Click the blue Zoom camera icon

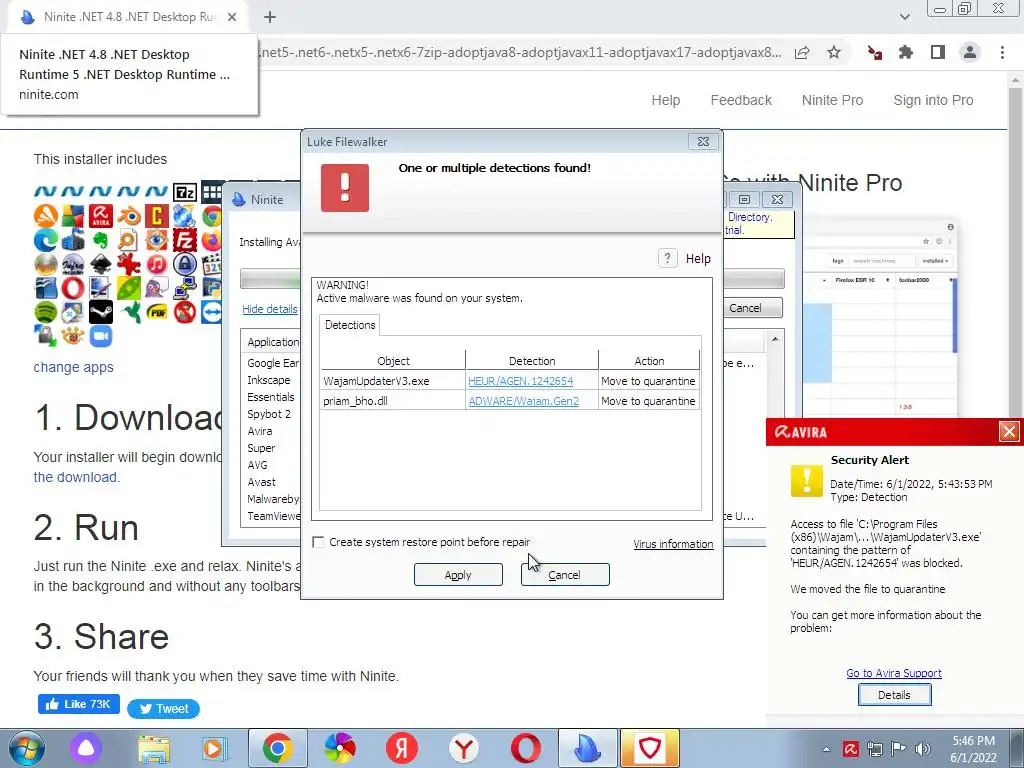[101, 336]
